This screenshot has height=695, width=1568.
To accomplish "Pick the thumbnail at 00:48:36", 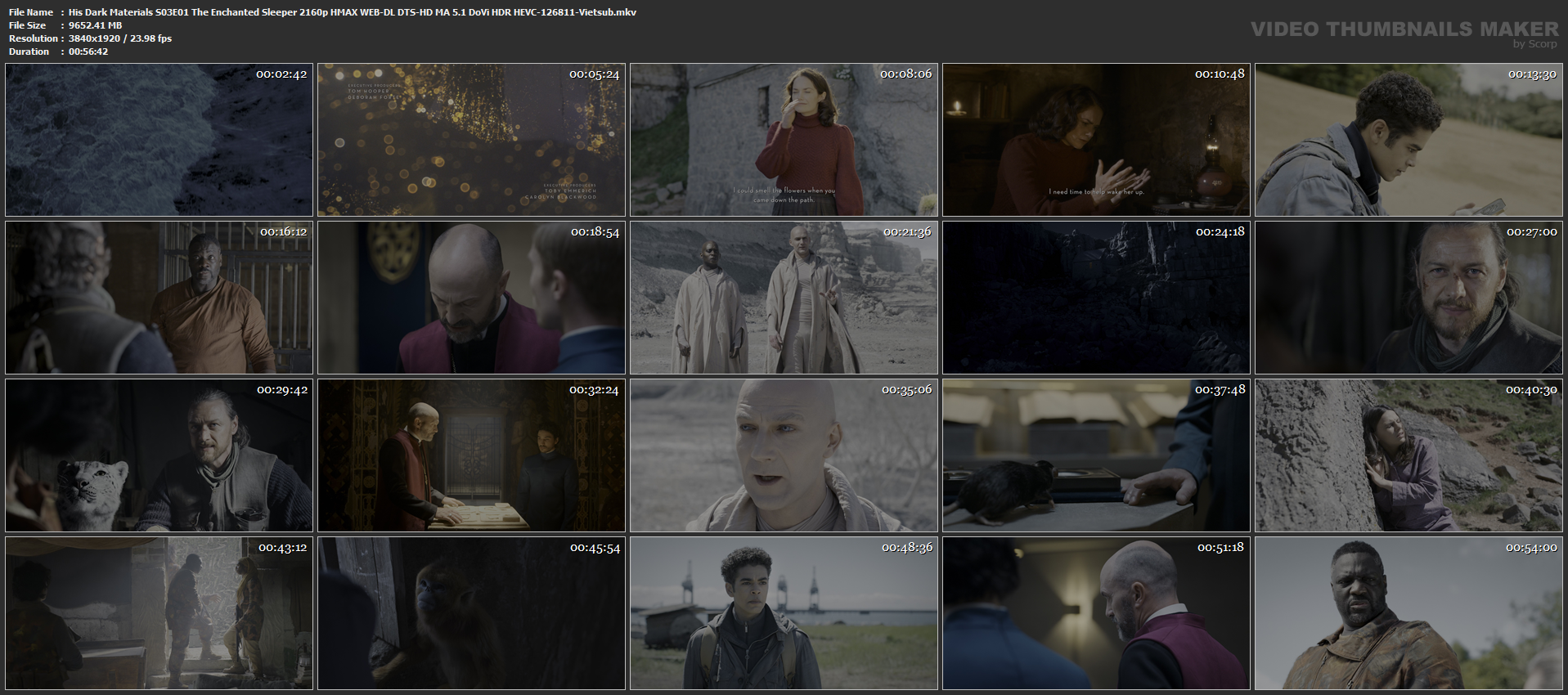I will pos(784,613).
